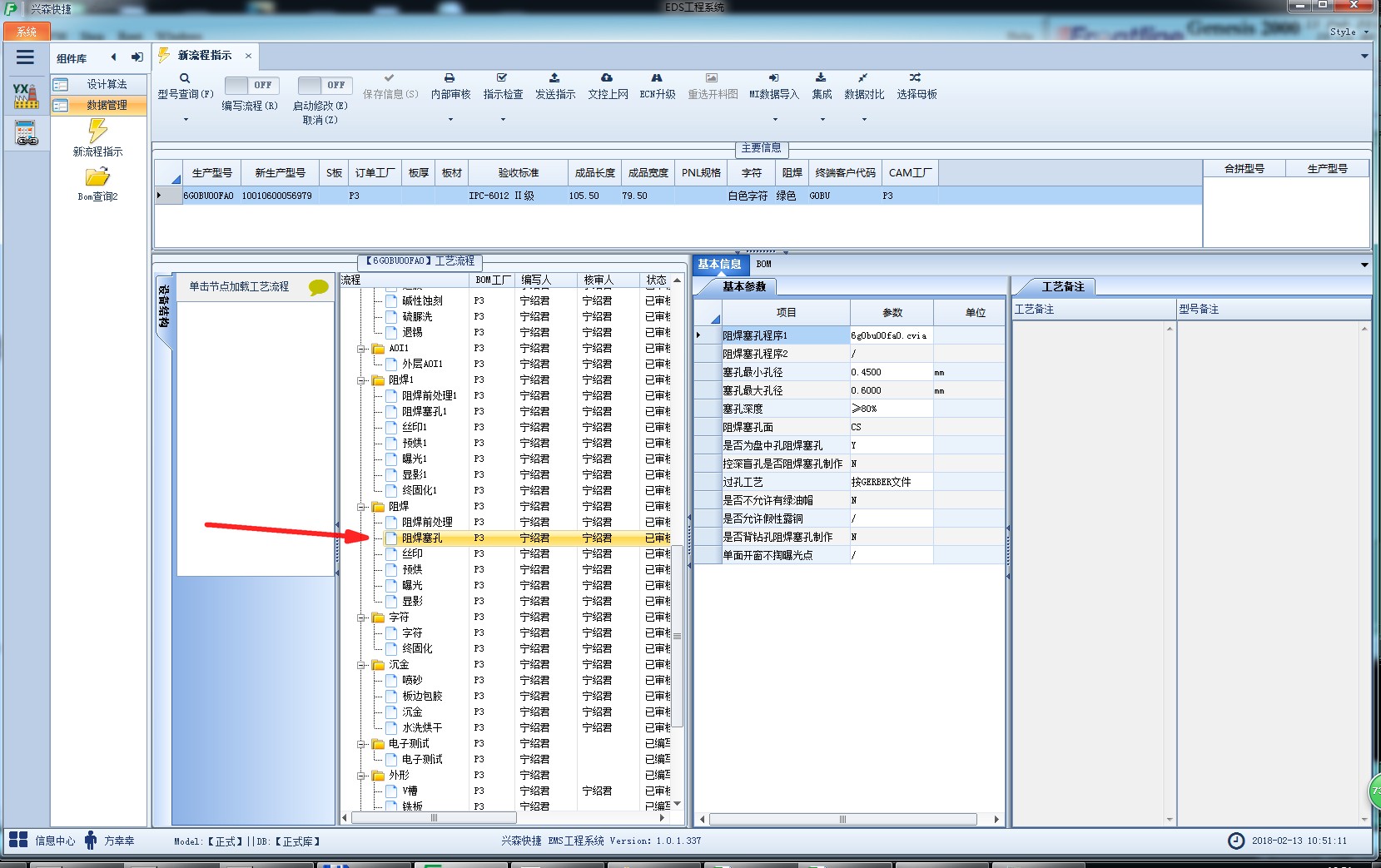Open dropdown arrow under MI数据导入
1381x868 pixels.
click(775, 120)
